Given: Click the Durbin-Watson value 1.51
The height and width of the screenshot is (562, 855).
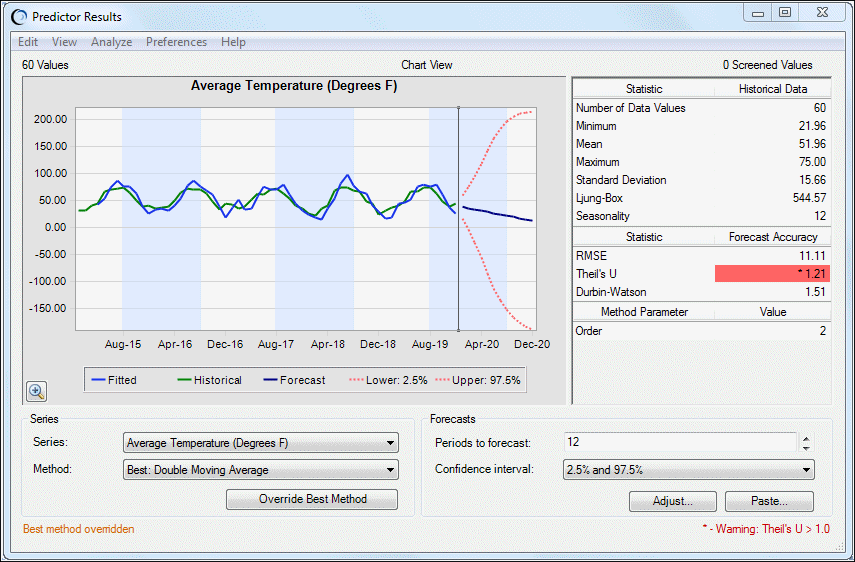Looking at the screenshot, I should point(816,292).
